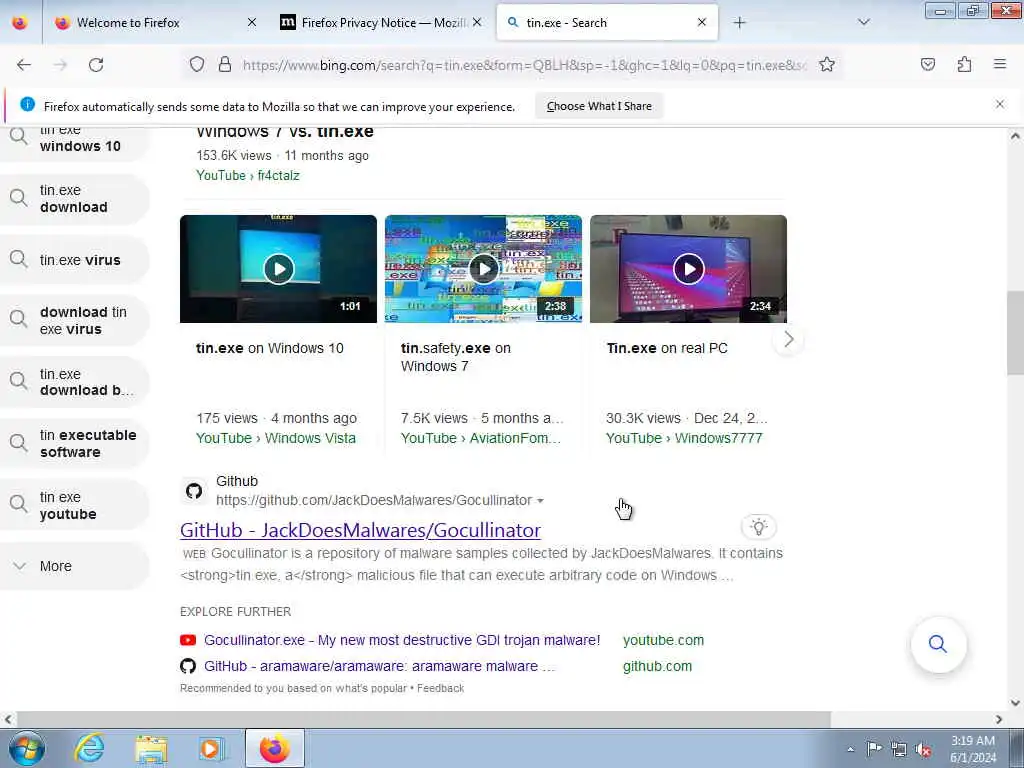The height and width of the screenshot is (768, 1024).
Task: Open Gocullinator.exe GDI trojan YouTube link
Action: pos(402,640)
